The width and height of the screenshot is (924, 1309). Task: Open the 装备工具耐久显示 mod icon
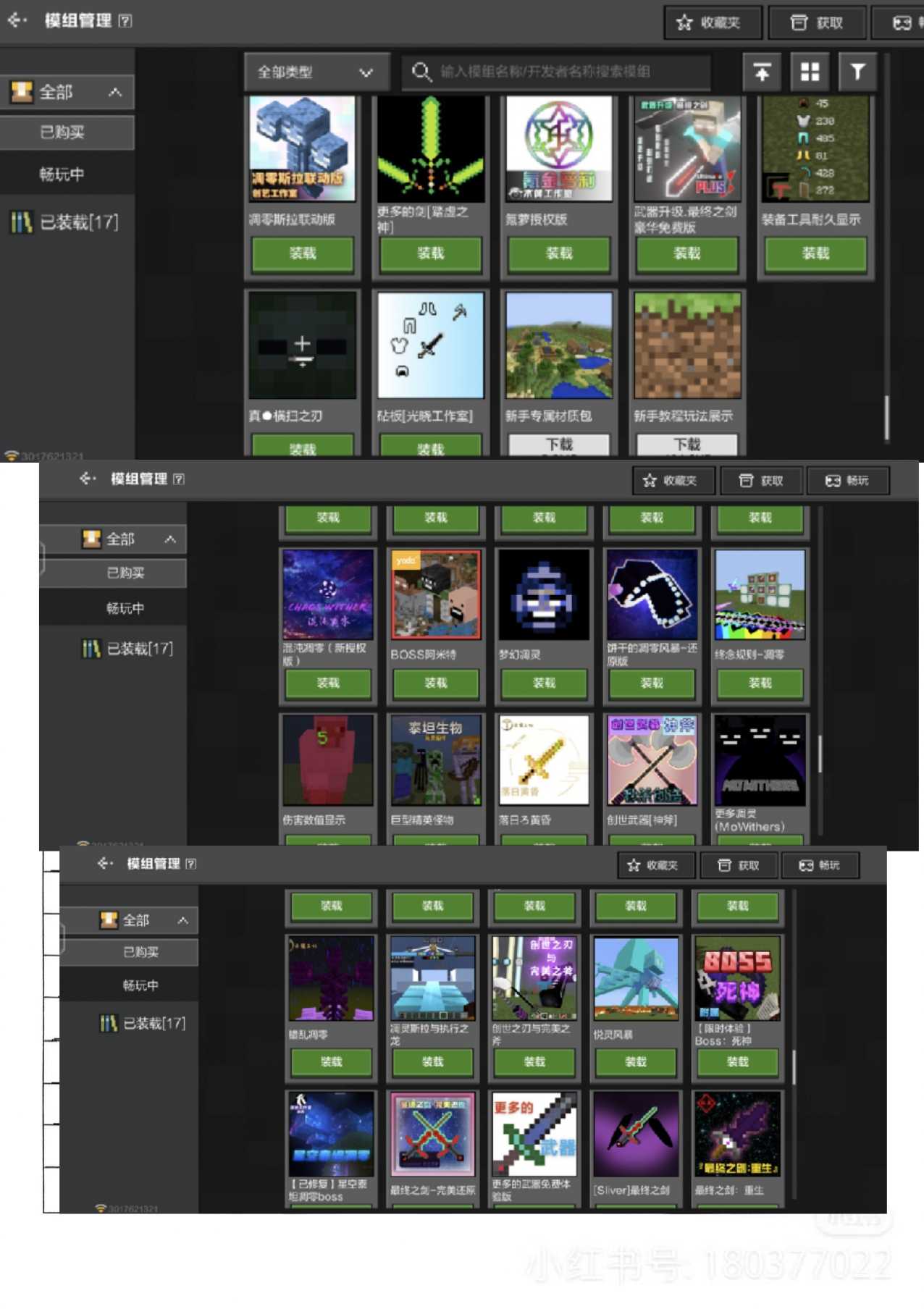pos(815,149)
